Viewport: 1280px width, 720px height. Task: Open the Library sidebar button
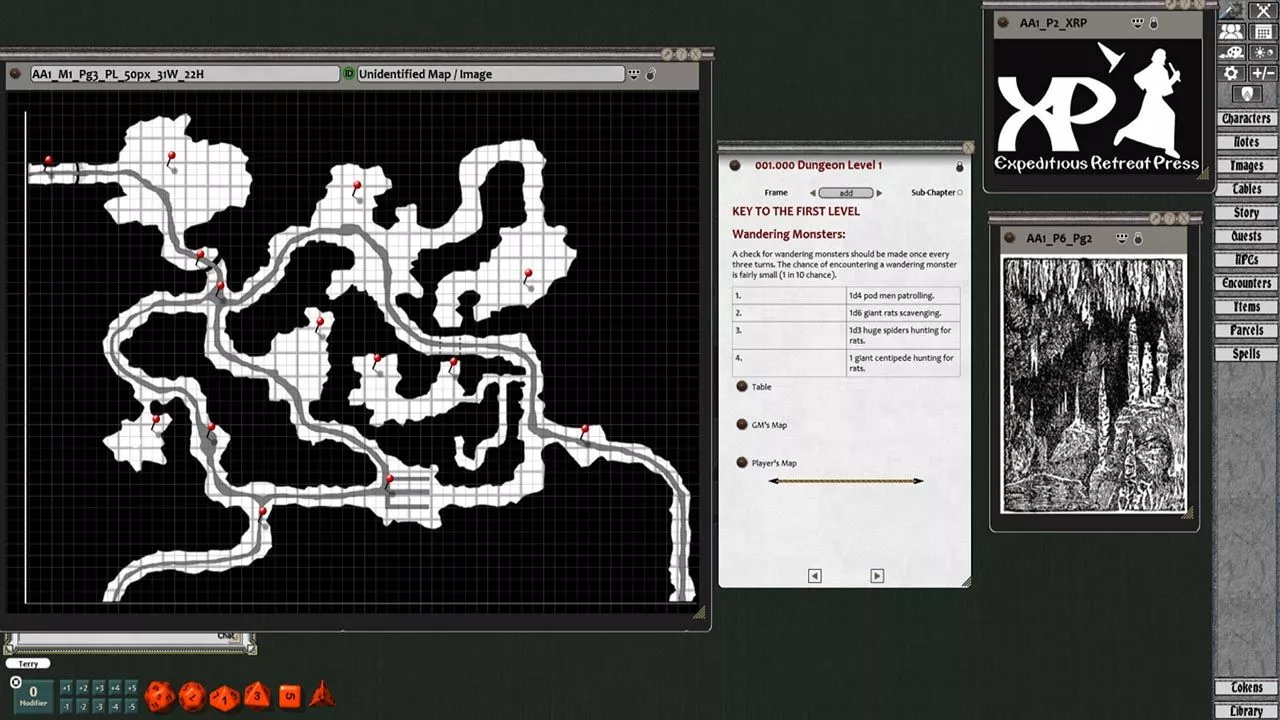tap(1246, 711)
